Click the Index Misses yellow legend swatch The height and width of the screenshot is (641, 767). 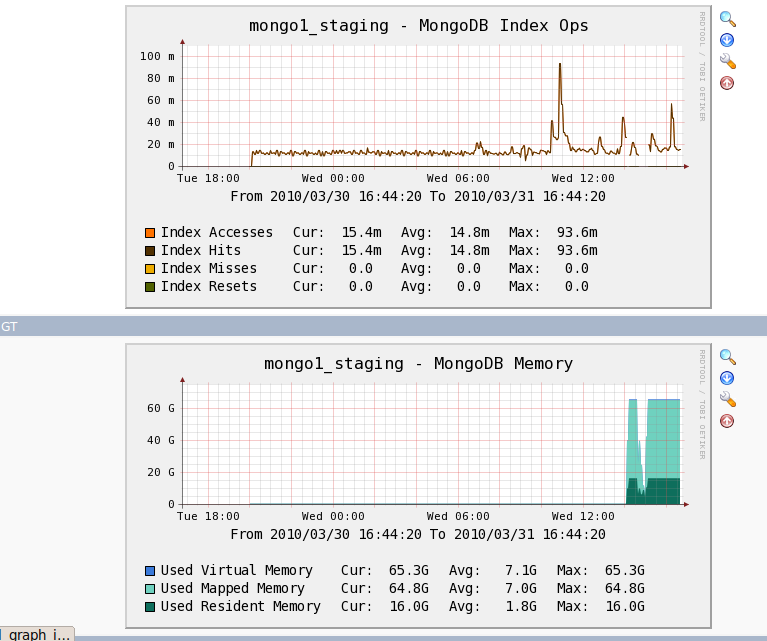click(x=150, y=269)
